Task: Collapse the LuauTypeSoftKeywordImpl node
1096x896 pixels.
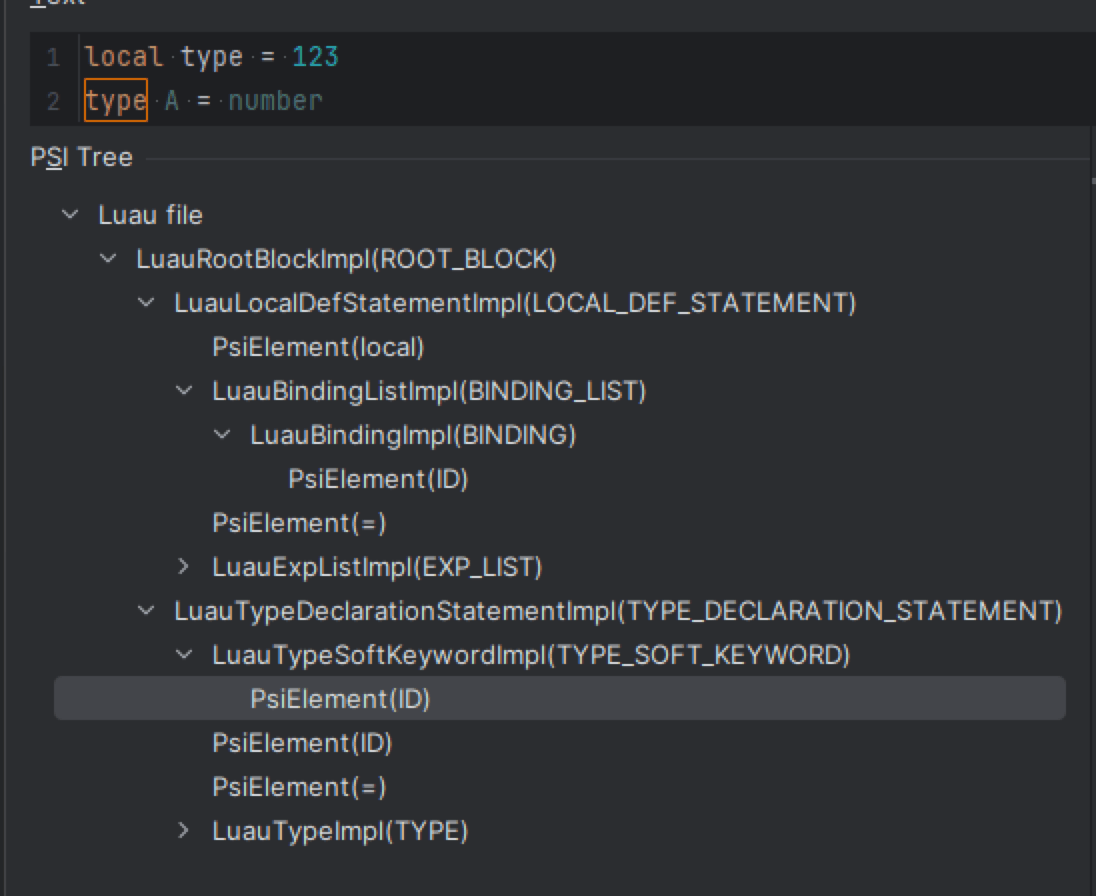Action: 183,655
